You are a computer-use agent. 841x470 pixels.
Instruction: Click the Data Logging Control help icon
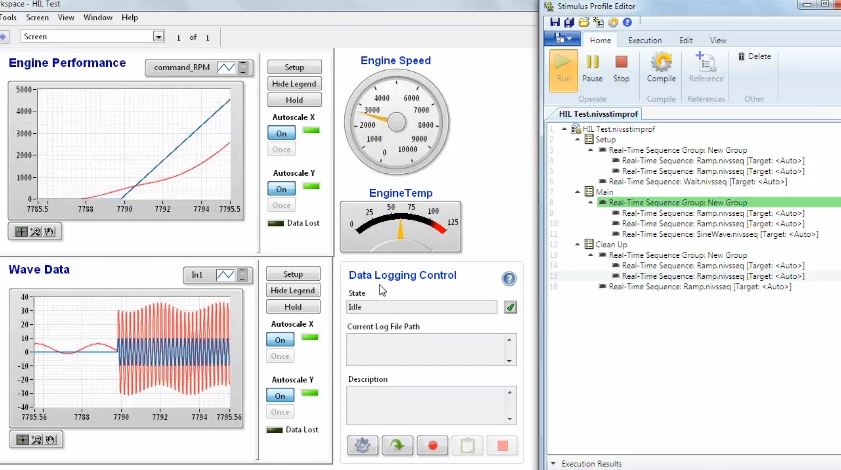509,279
